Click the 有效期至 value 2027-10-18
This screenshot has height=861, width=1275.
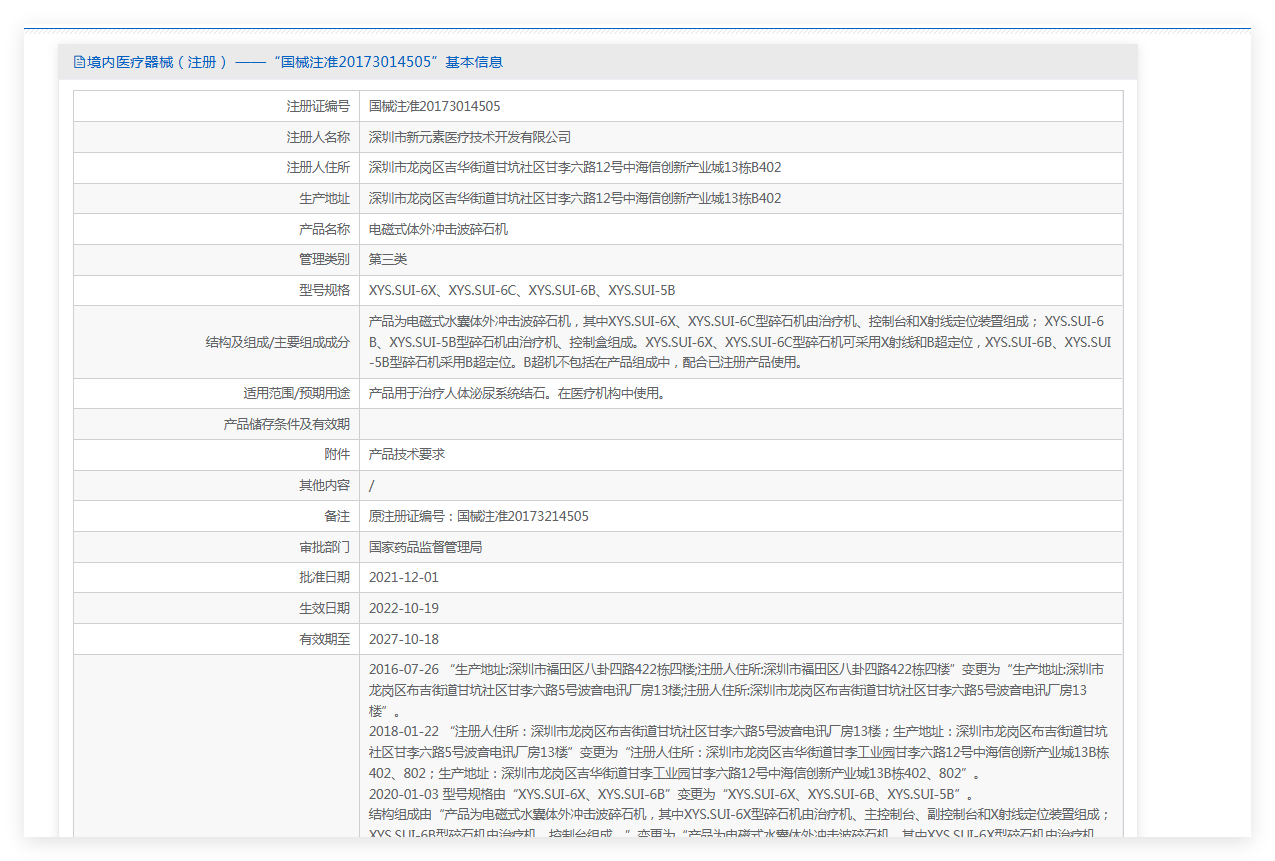pos(404,640)
